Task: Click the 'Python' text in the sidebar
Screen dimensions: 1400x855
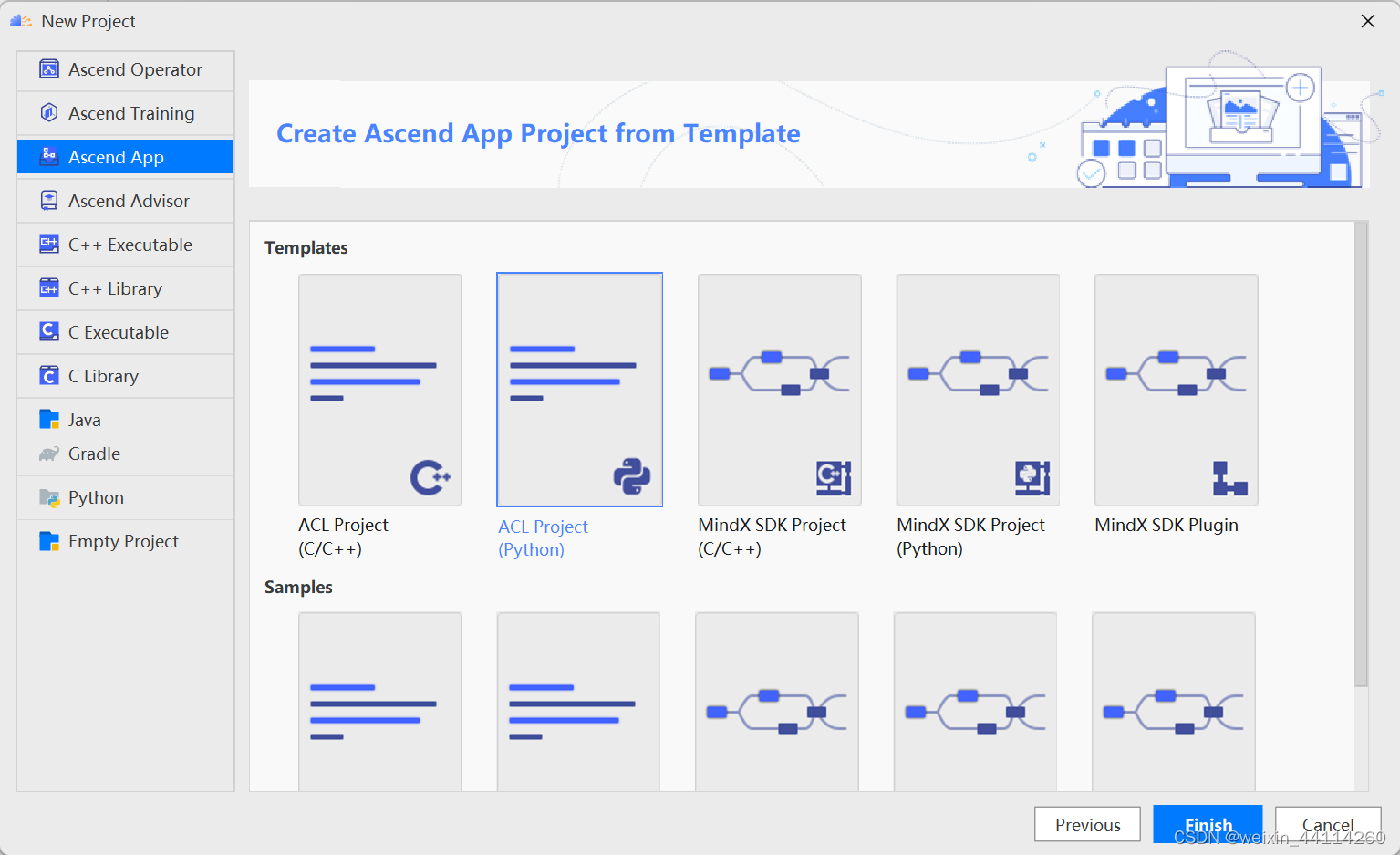Action: pos(96,497)
